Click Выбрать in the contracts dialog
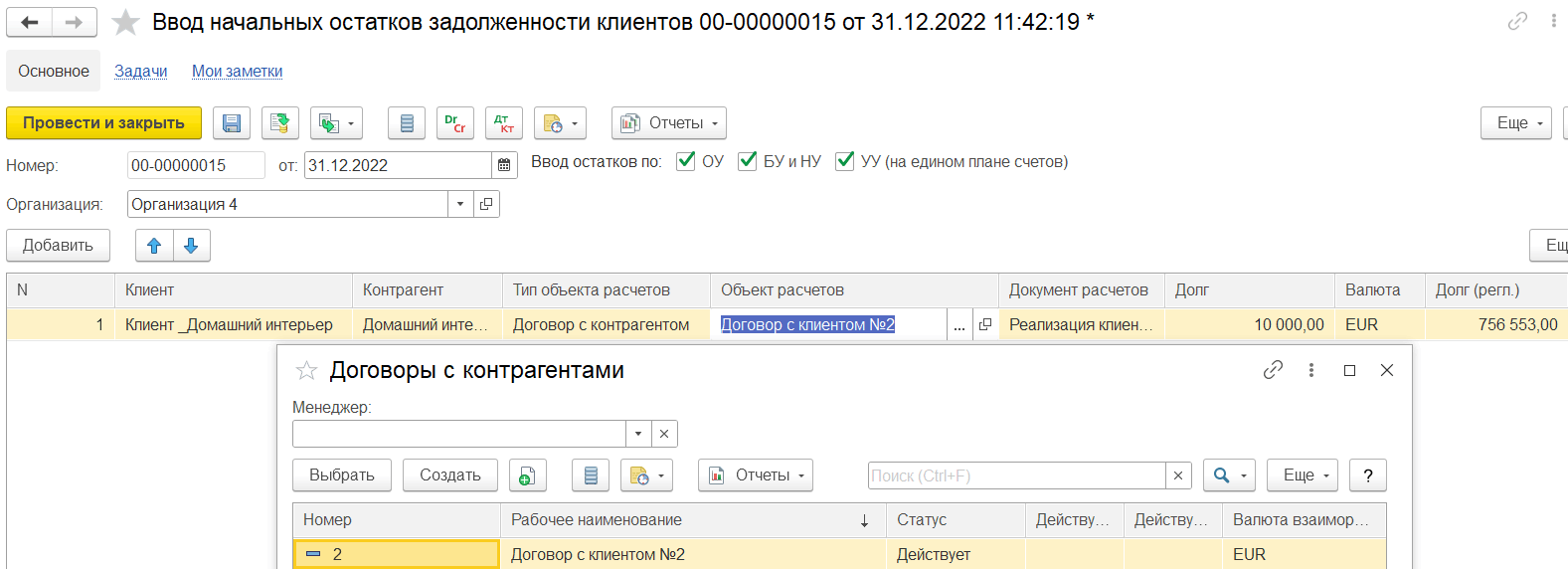The image size is (1568, 569). 342,475
